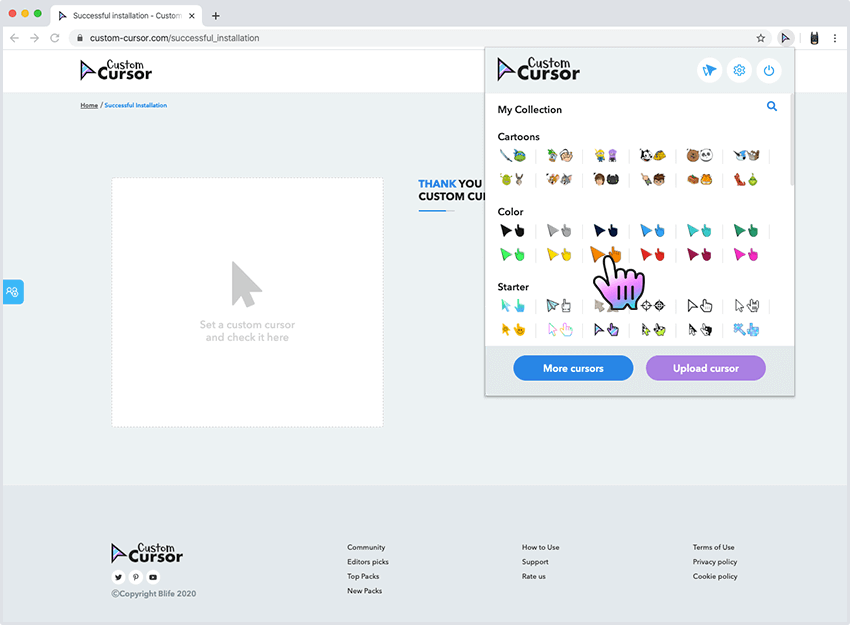Choose the Hiccup and Toothless cursor pack

point(606,179)
